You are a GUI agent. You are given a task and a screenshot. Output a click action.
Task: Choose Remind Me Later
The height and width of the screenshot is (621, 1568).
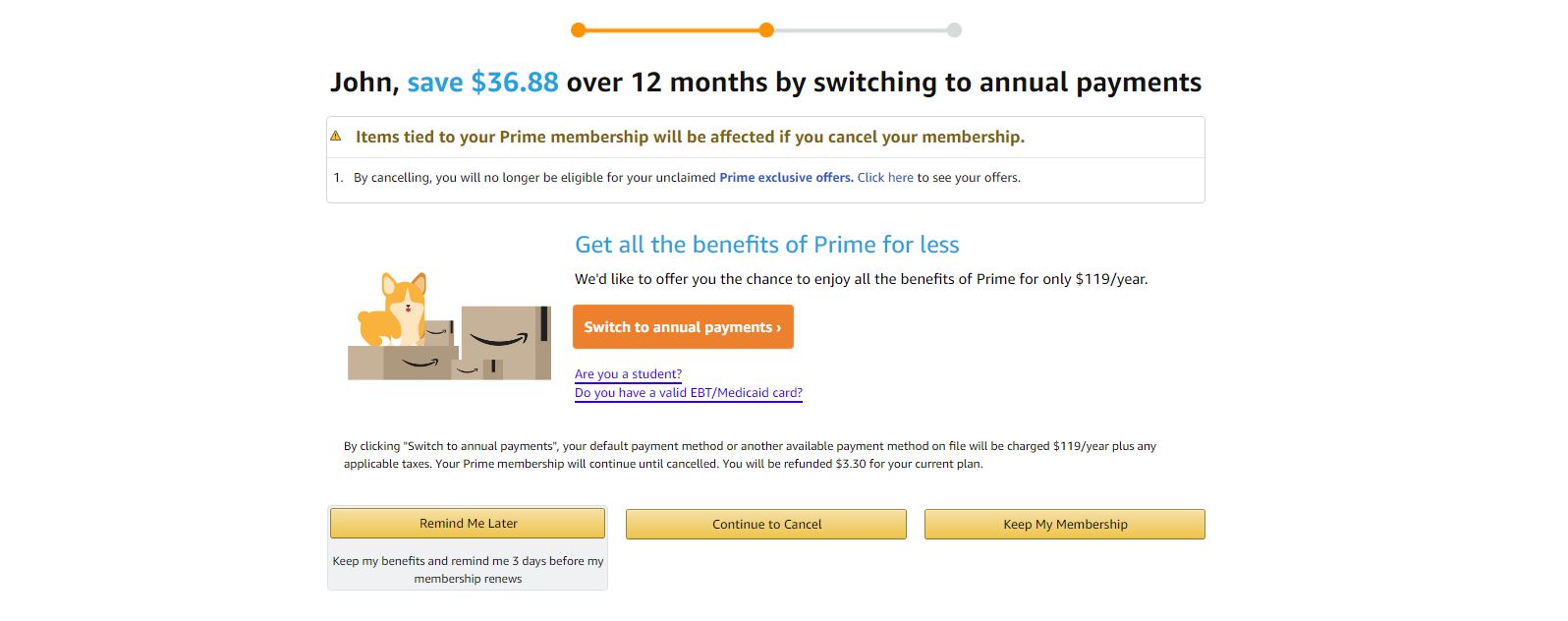coord(468,524)
